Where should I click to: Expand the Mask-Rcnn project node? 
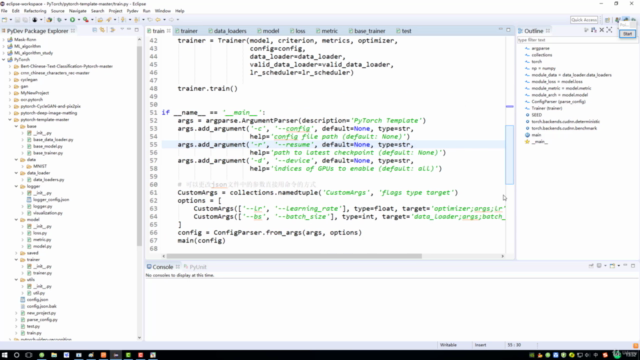[4, 40]
